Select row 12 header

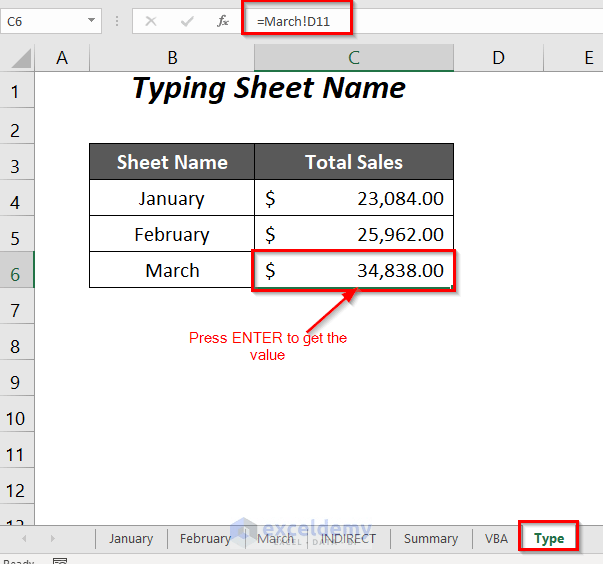tap(15, 486)
